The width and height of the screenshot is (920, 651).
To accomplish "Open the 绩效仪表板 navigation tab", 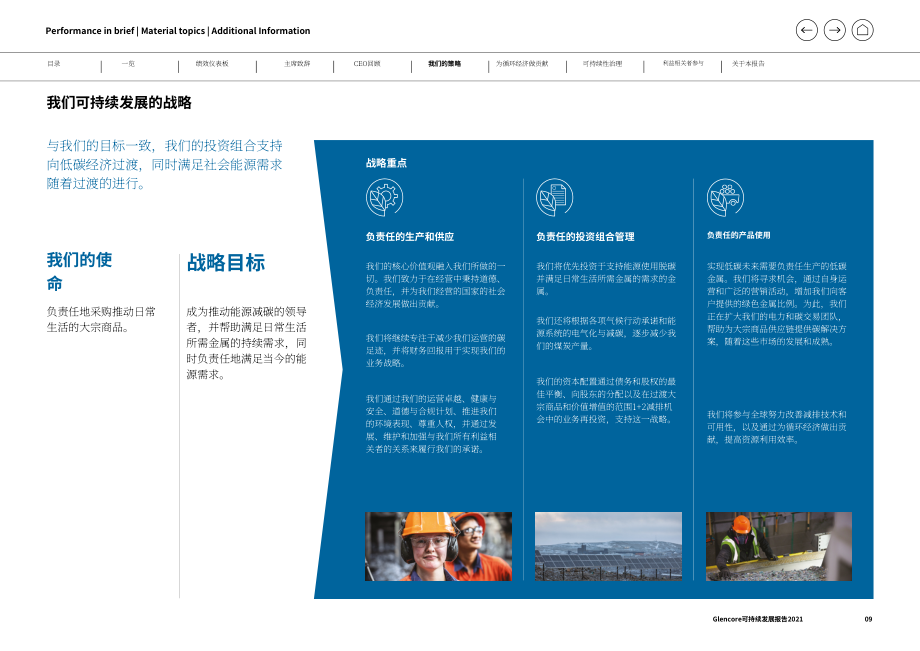I will click(x=212, y=64).
